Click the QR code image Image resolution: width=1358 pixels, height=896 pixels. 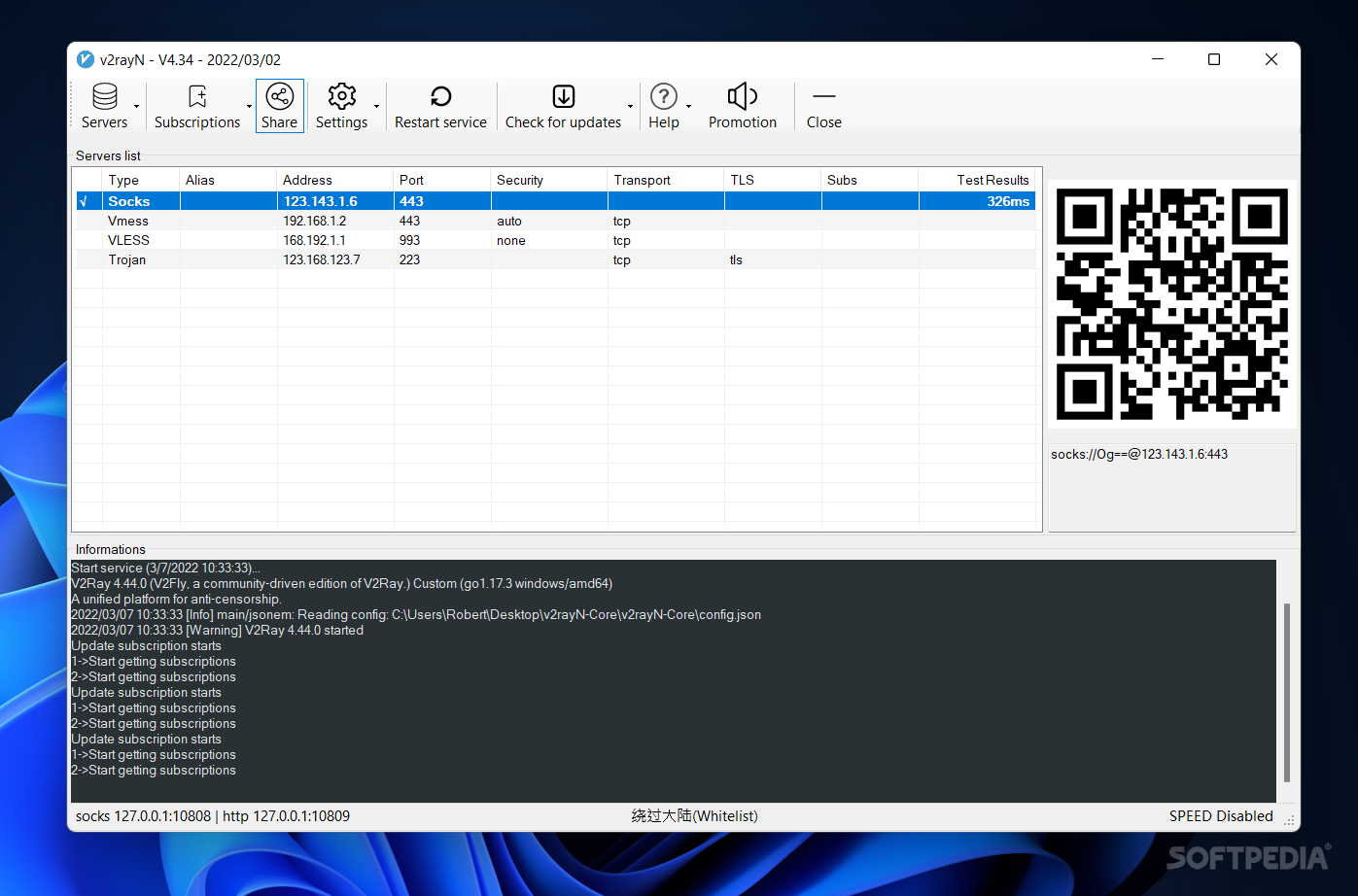click(1171, 303)
